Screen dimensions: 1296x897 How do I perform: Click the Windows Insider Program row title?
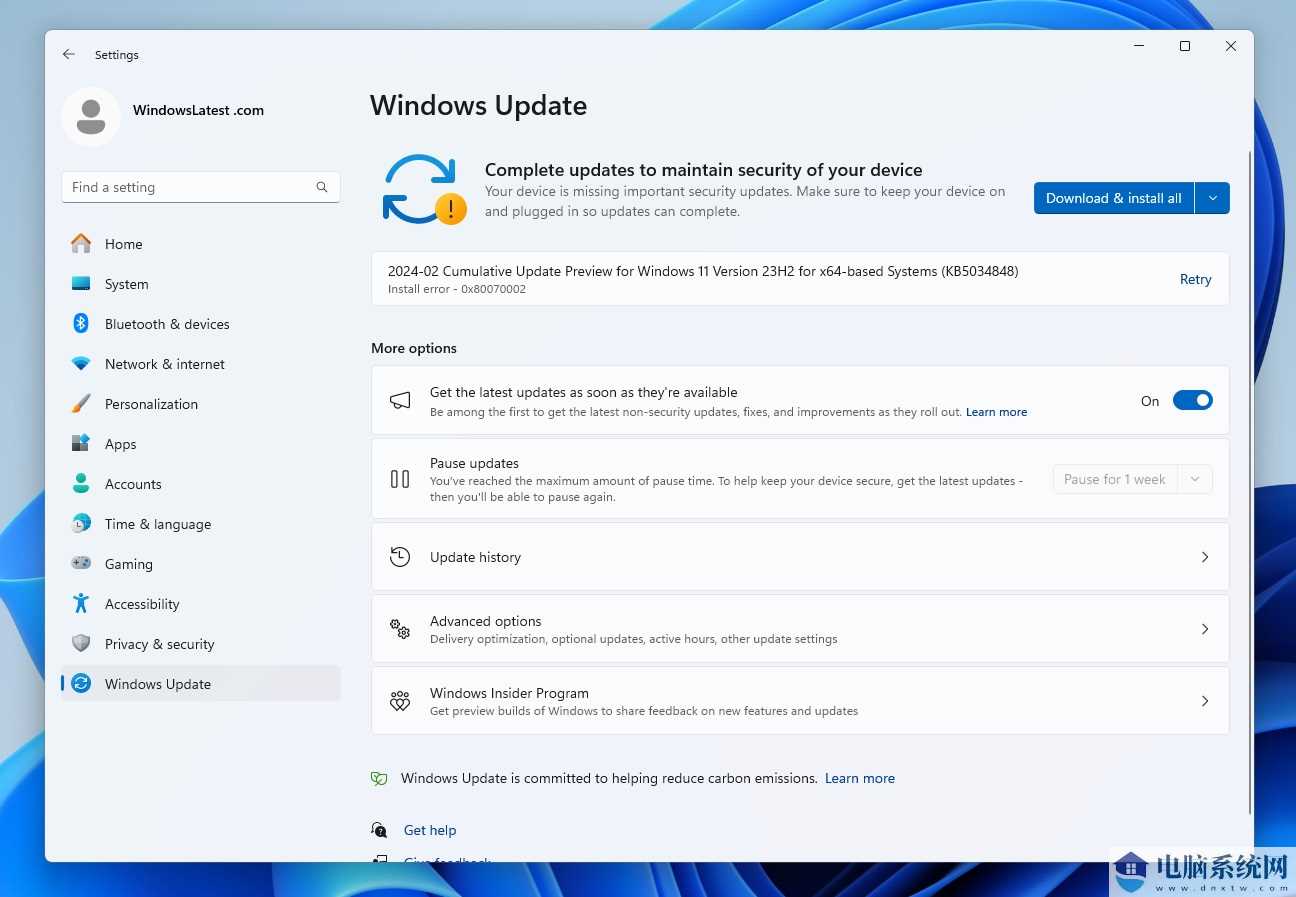tap(509, 693)
